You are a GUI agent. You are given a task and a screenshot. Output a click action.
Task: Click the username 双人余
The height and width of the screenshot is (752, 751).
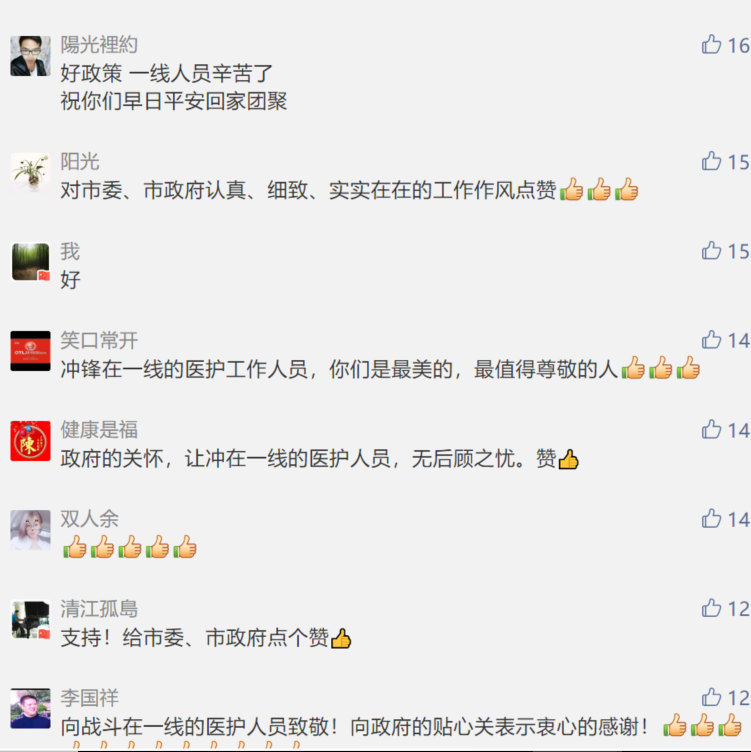pos(89,519)
